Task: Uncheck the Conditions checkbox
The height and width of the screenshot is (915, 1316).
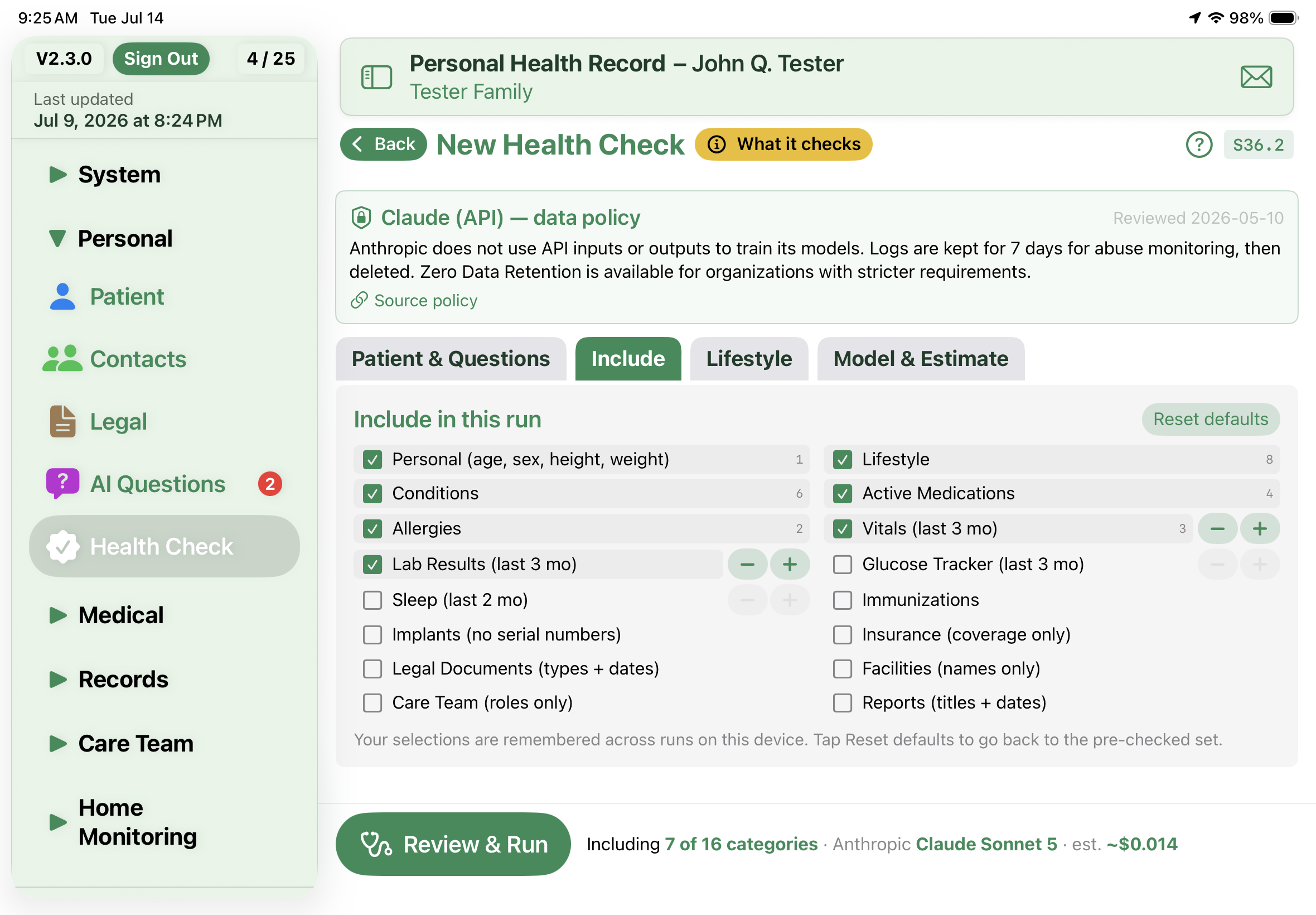Action: [x=372, y=494]
